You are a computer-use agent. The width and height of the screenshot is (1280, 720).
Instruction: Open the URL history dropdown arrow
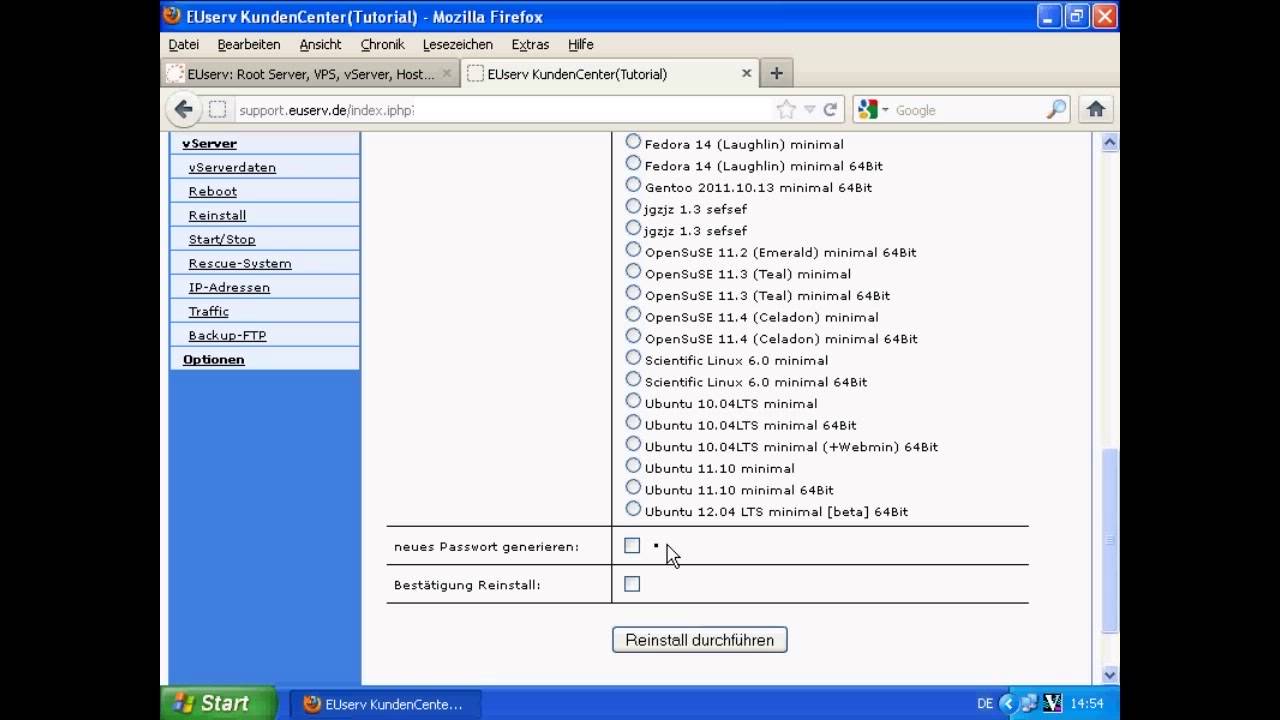pyautogui.click(x=810, y=110)
